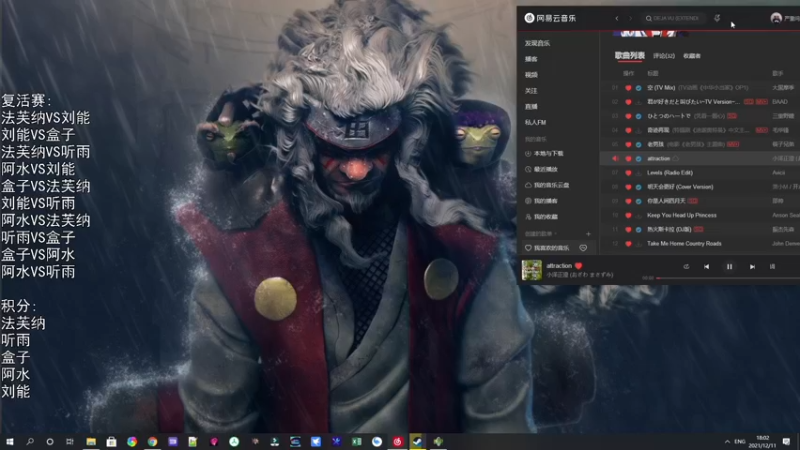800x450 pixels.
Task: Seek along the playback progress bar
Action: click(x=728, y=278)
